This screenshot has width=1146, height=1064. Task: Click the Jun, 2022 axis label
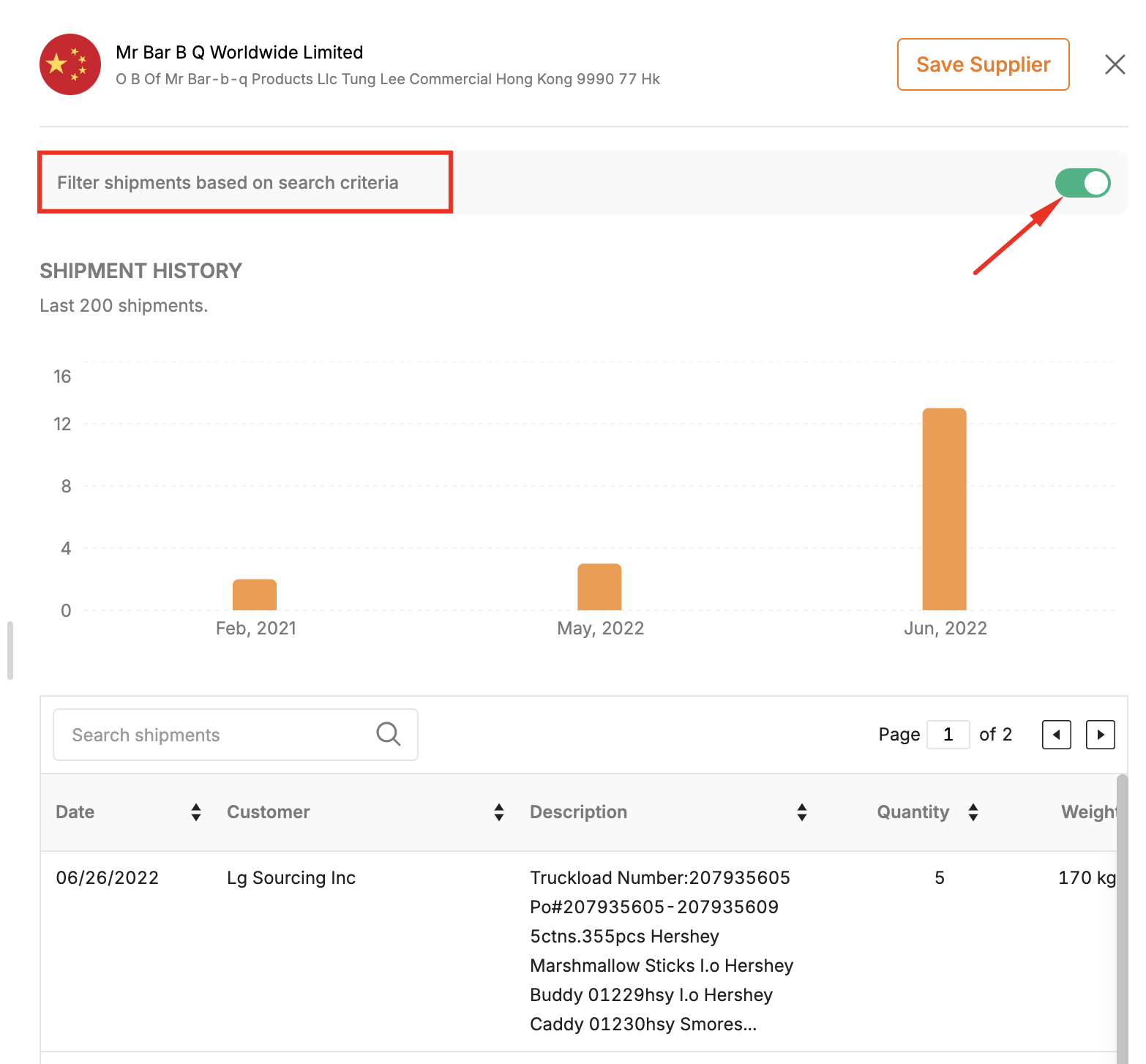tap(945, 629)
